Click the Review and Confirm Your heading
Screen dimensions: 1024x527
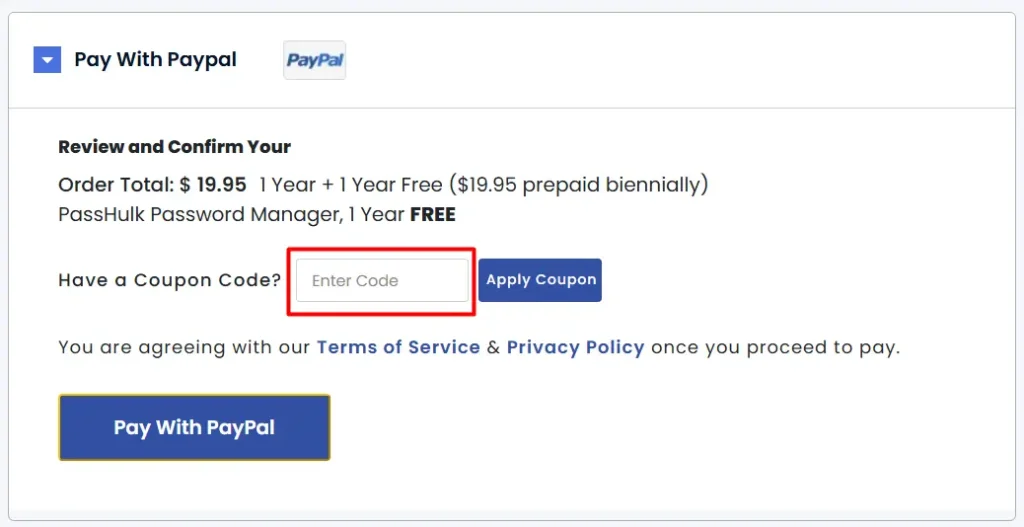click(174, 147)
